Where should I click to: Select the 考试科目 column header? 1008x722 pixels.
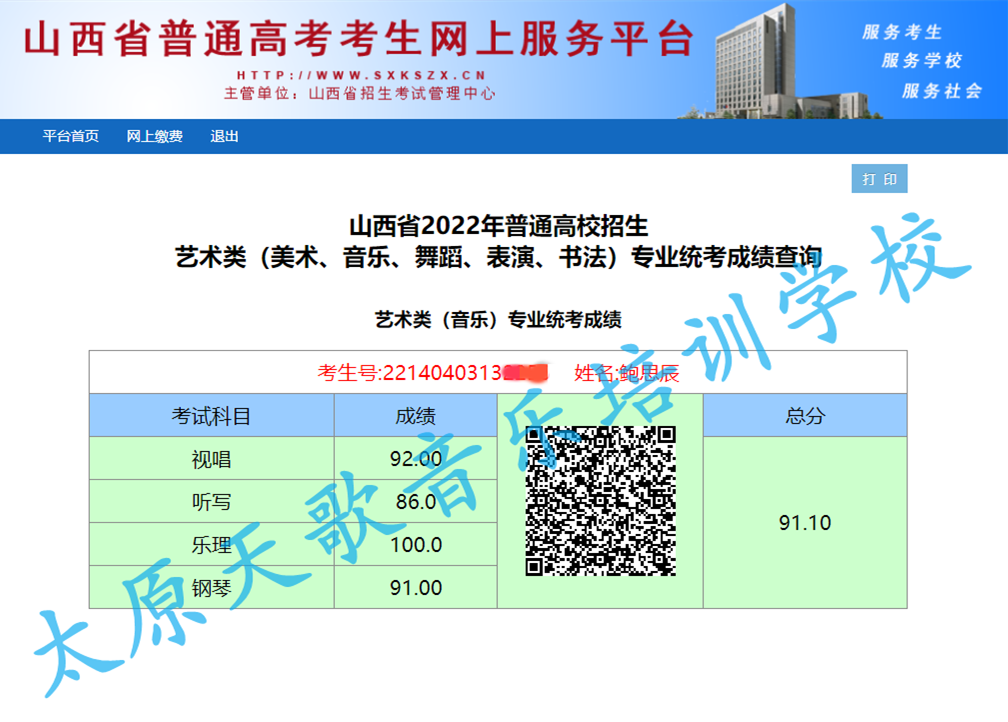(x=212, y=416)
